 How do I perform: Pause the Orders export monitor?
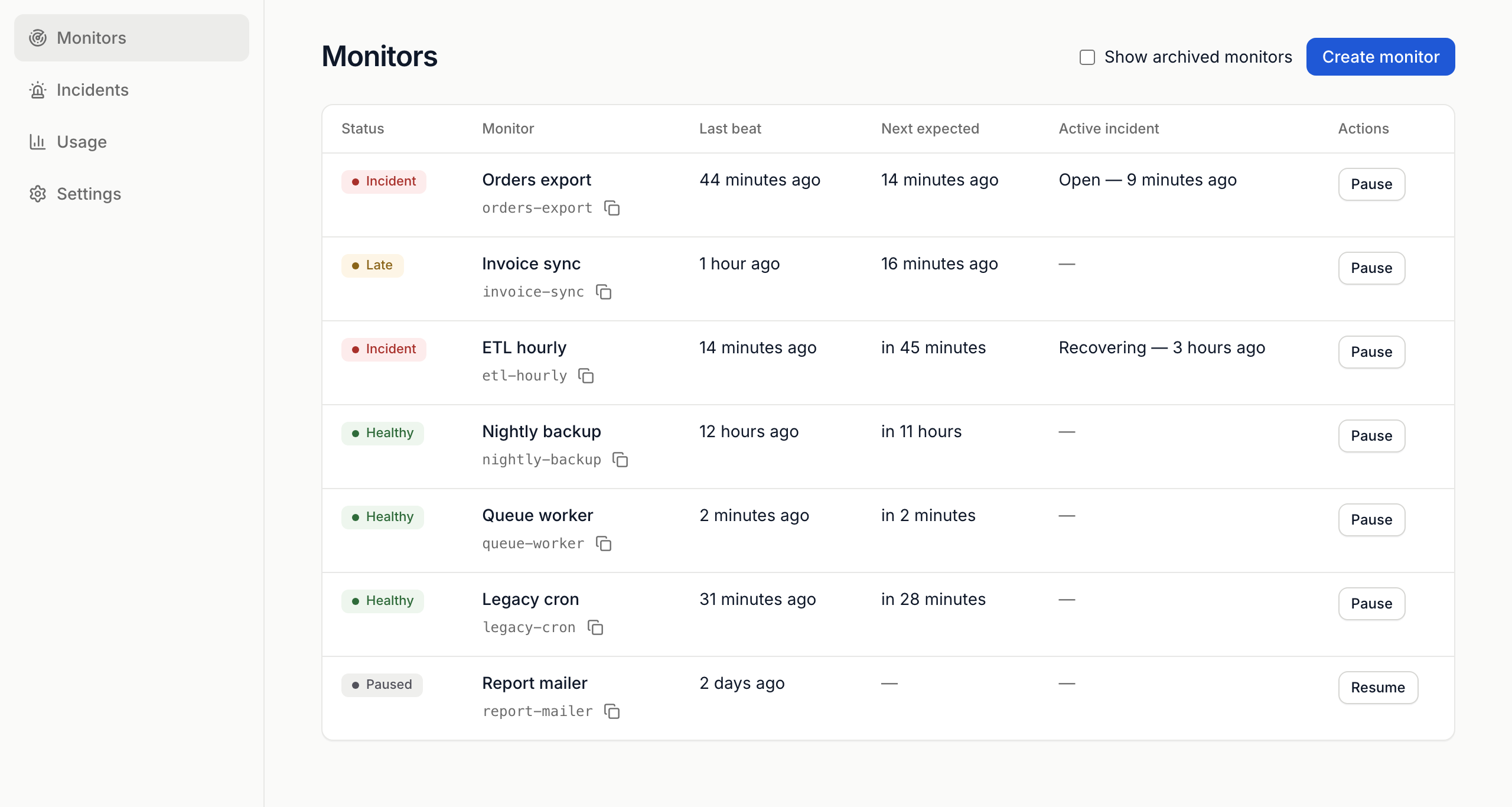[x=1371, y=184]
